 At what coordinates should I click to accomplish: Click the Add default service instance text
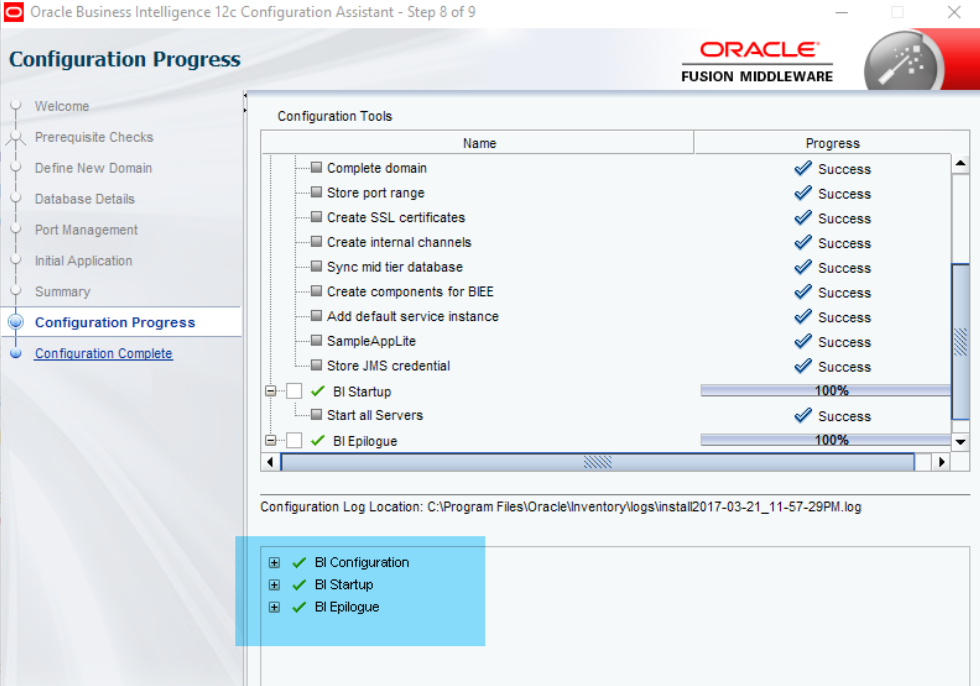[x=412, y=316]
